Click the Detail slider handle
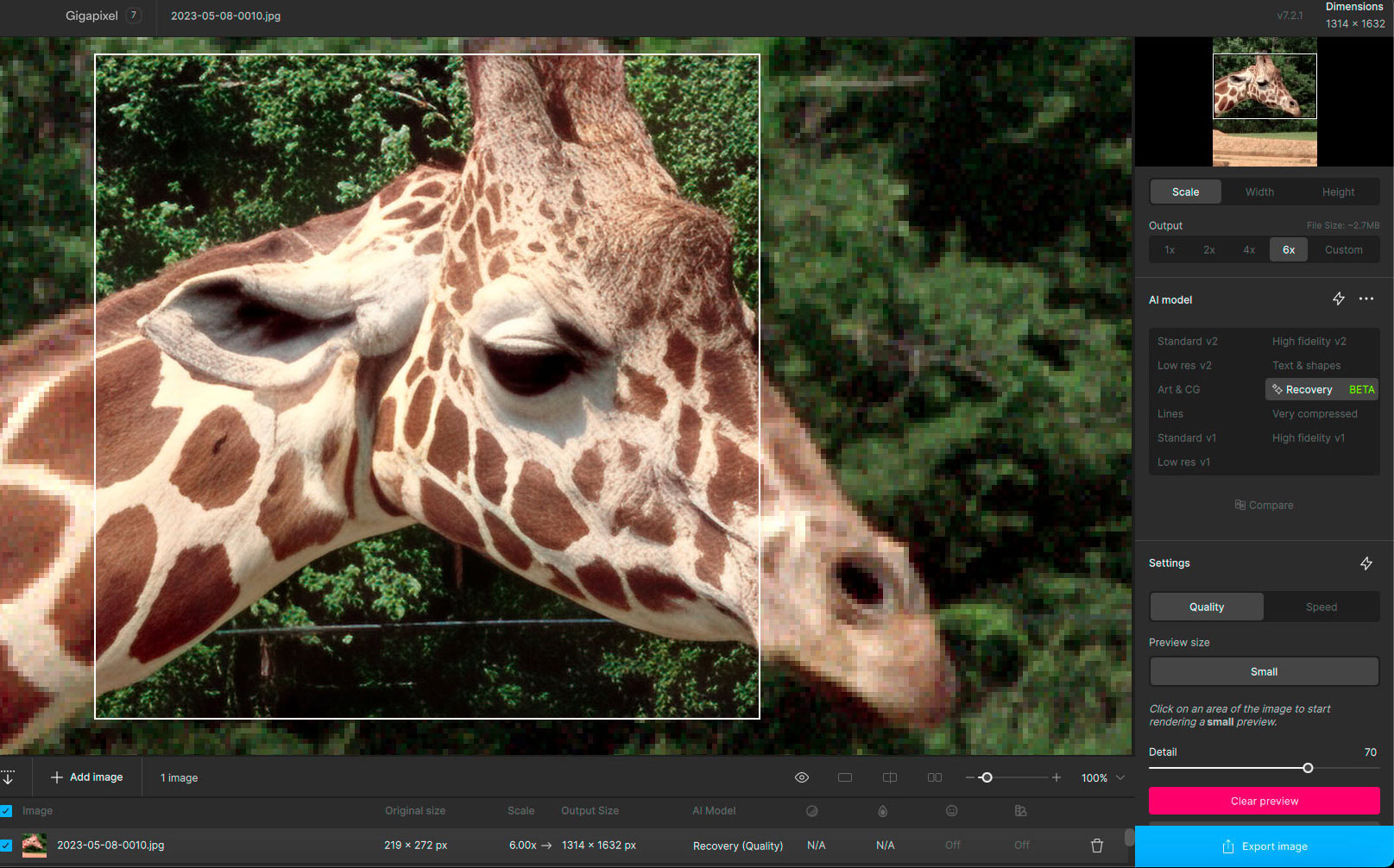Screen dimensions: 1394x868 click(1308, 768)
